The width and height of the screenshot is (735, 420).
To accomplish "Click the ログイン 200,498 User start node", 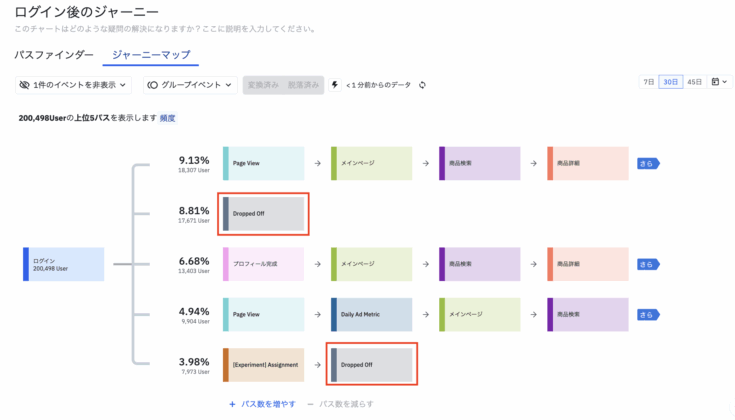I will (64, 264).
